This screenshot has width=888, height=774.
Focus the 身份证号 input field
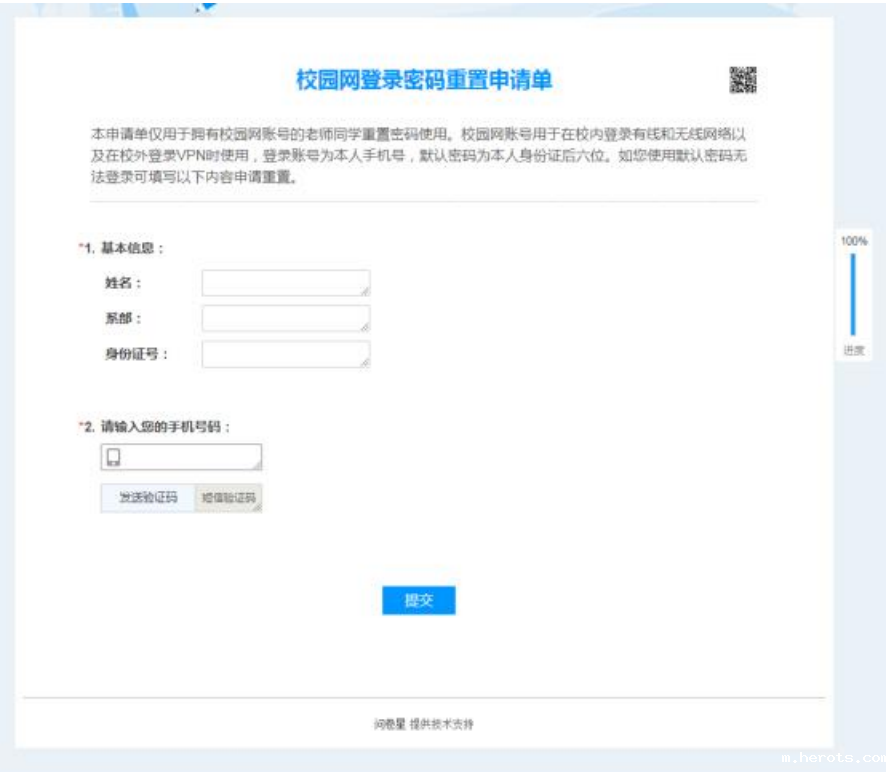point(285,354)
